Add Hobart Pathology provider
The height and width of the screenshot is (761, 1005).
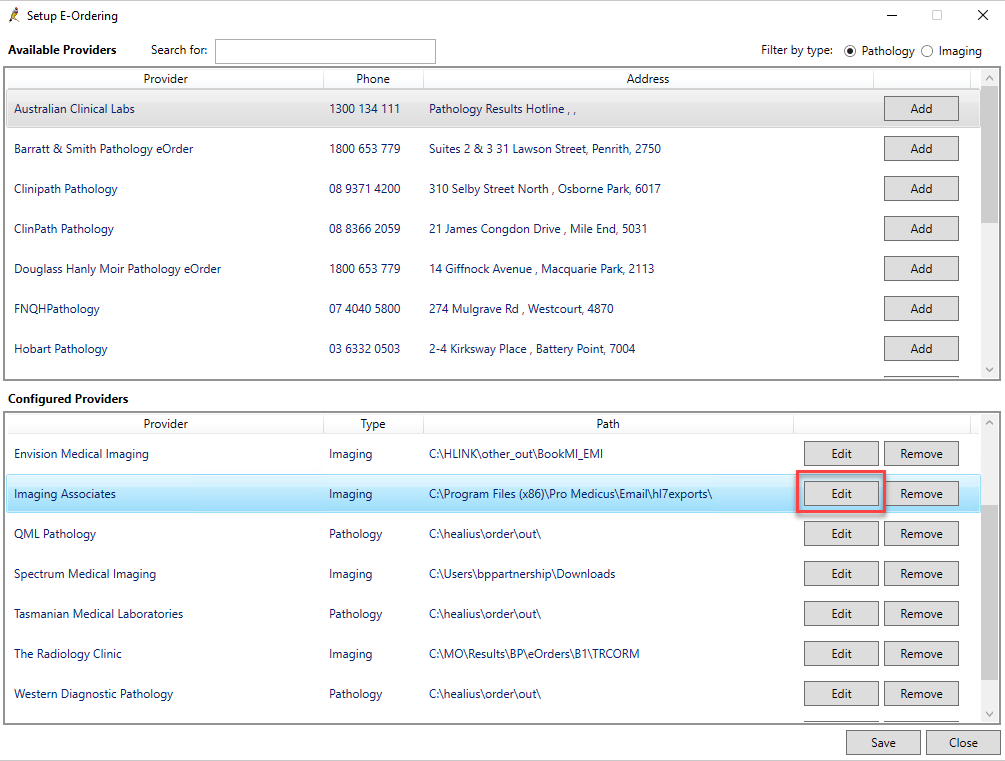point(921,349)
